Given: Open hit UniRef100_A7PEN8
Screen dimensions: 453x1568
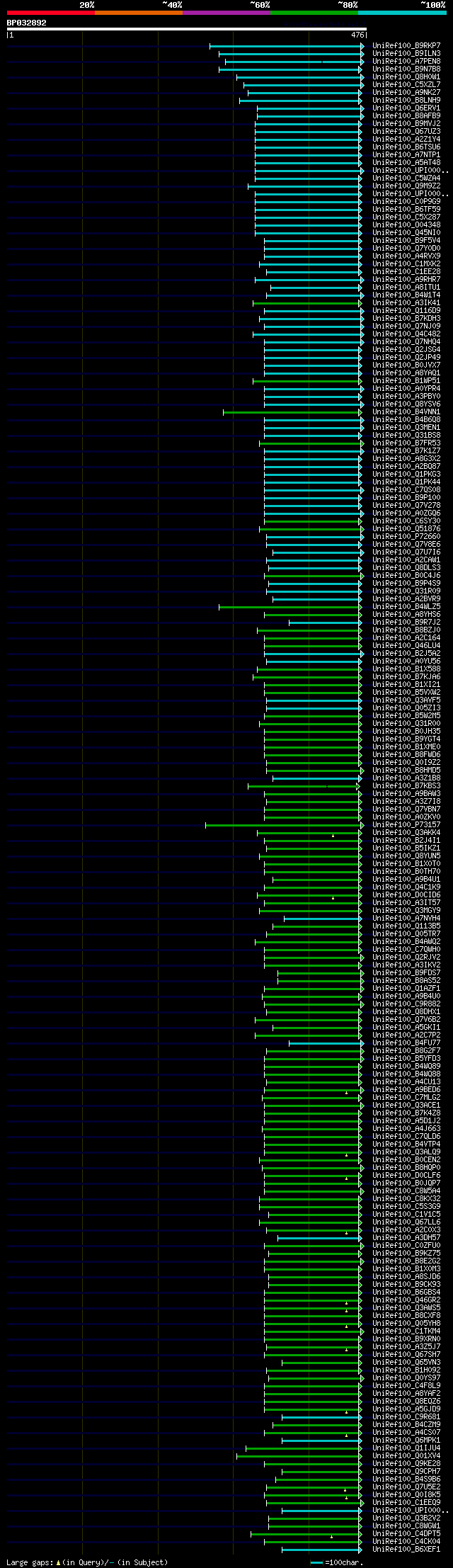Looking at the screenshot, I should click(406, 61).
